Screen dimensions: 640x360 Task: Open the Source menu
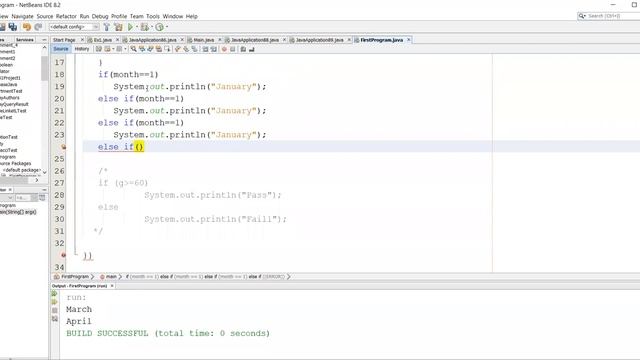pyautogui.click(x=45, y=16)
